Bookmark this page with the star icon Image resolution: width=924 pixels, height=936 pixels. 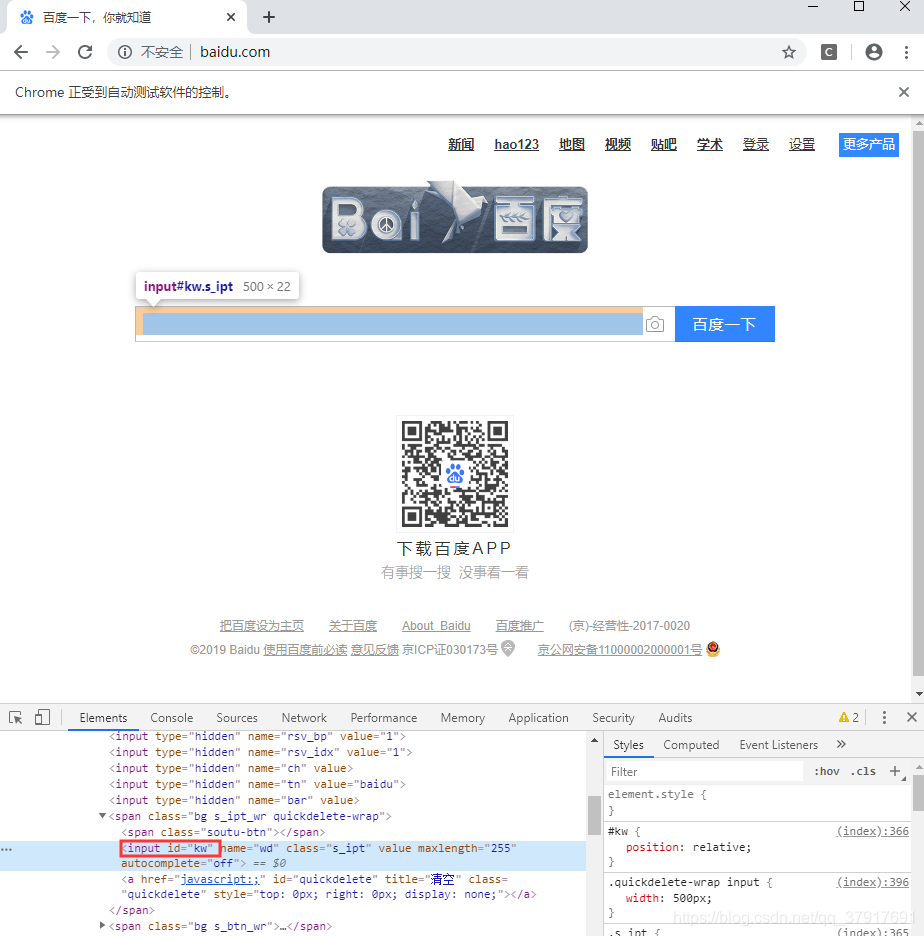coord(789,53)
